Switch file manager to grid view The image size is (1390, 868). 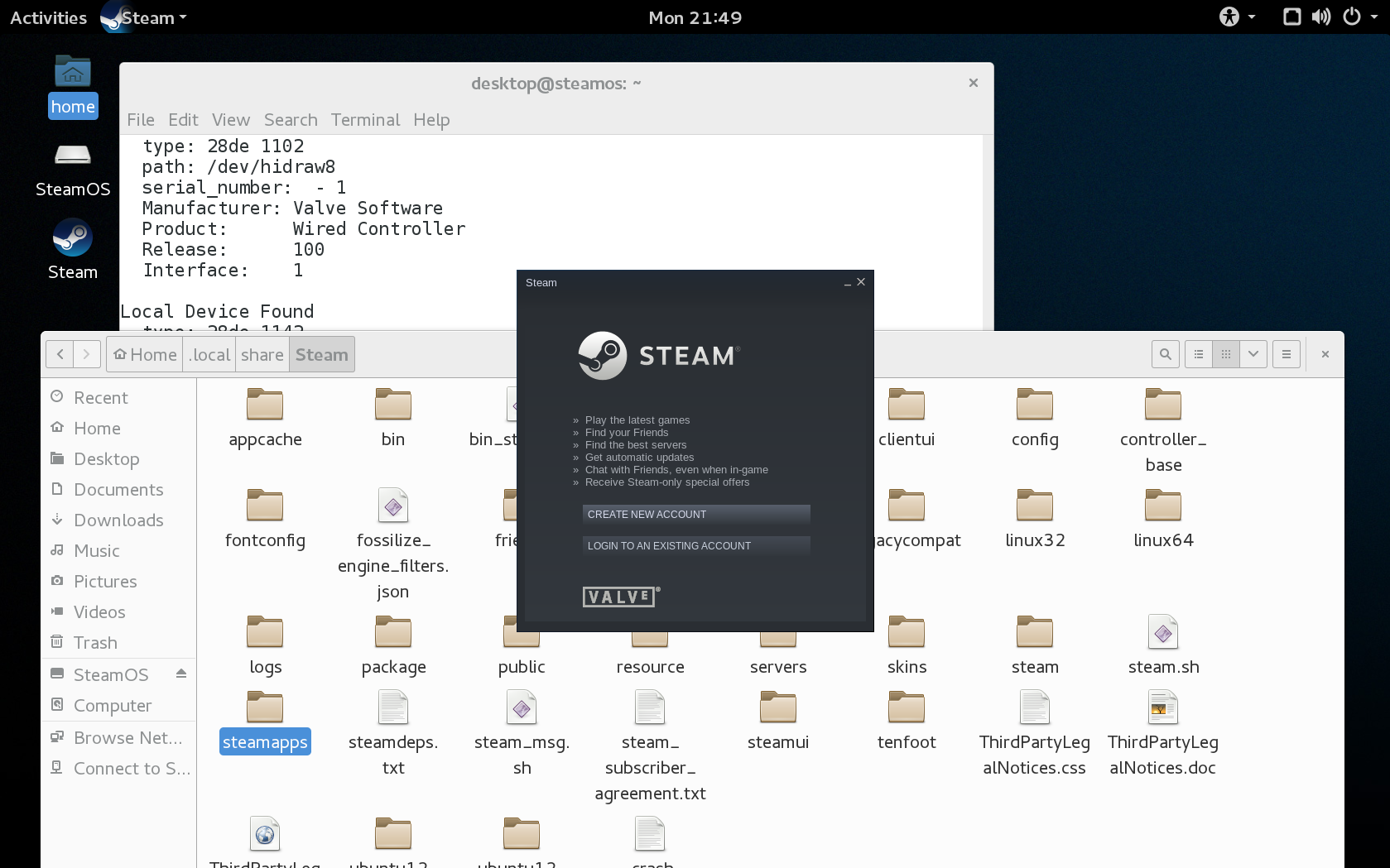pos(1226,354)
